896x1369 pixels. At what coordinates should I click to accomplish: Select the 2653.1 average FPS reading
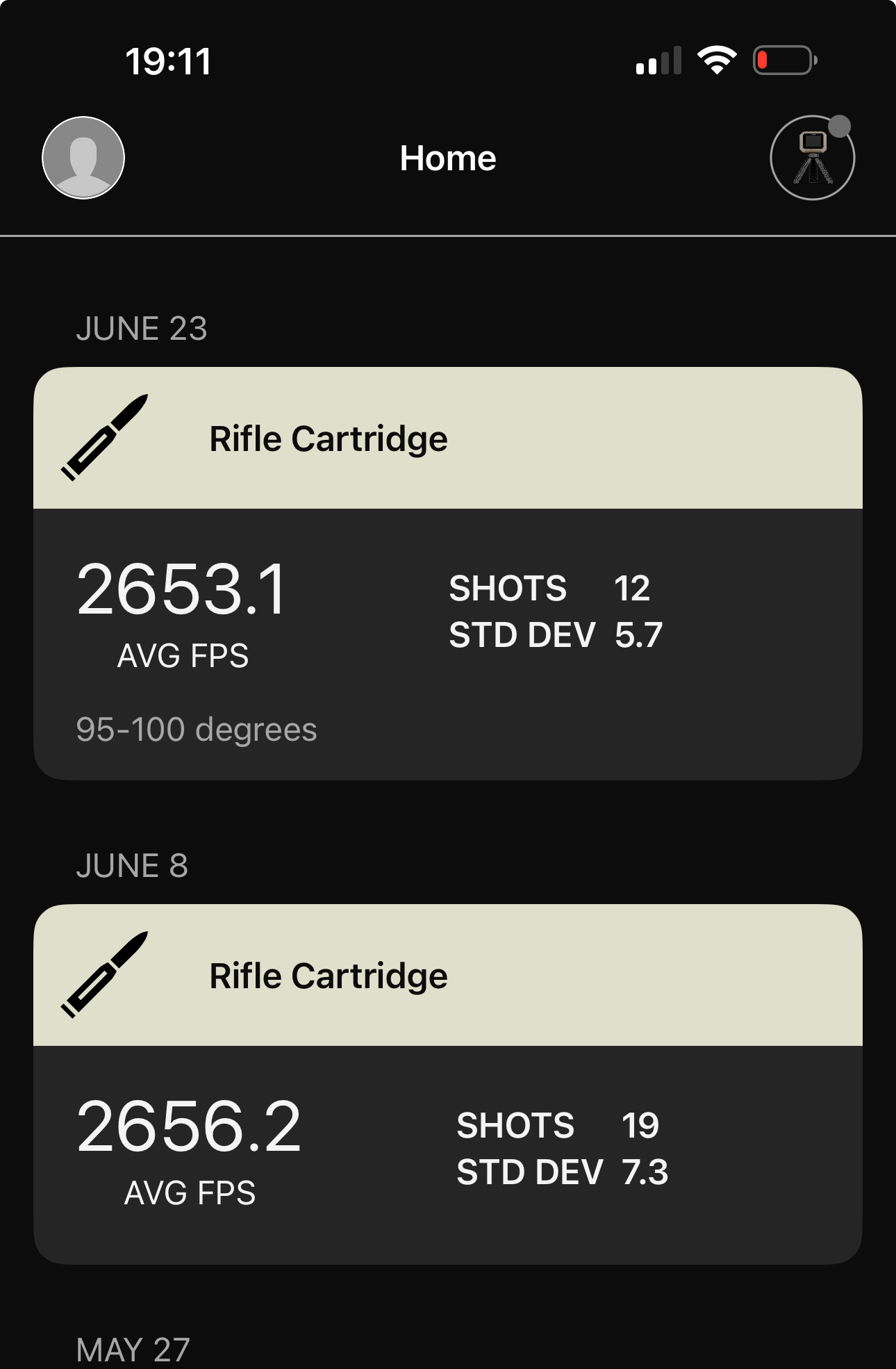tap(182, 590)
